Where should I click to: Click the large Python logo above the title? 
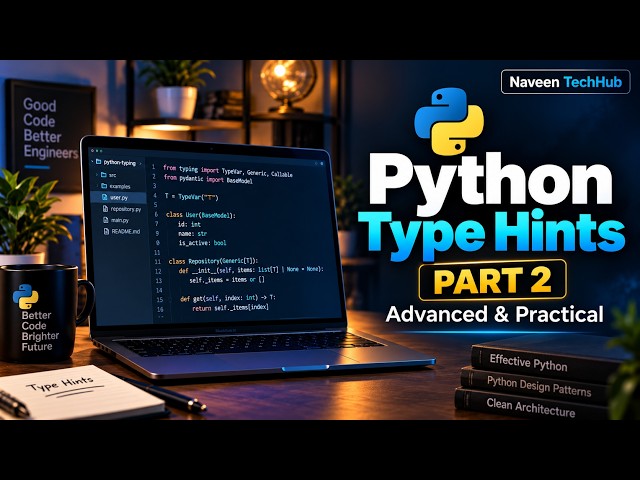(x=449, y=121)
